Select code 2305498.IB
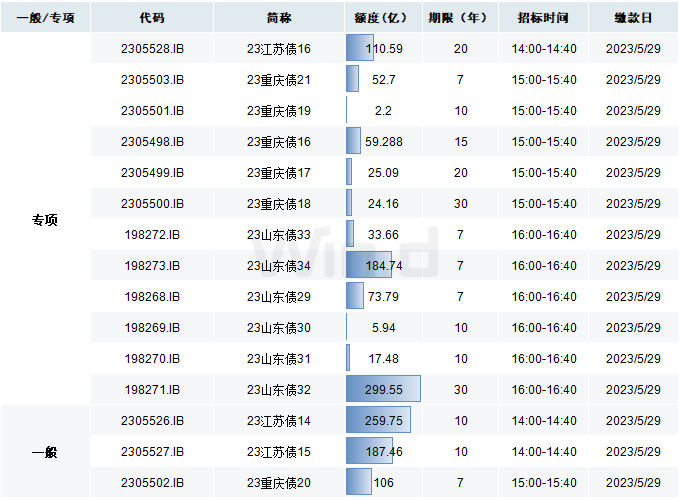The width and height of the screenshot is (679, 500). click(152, 142)
